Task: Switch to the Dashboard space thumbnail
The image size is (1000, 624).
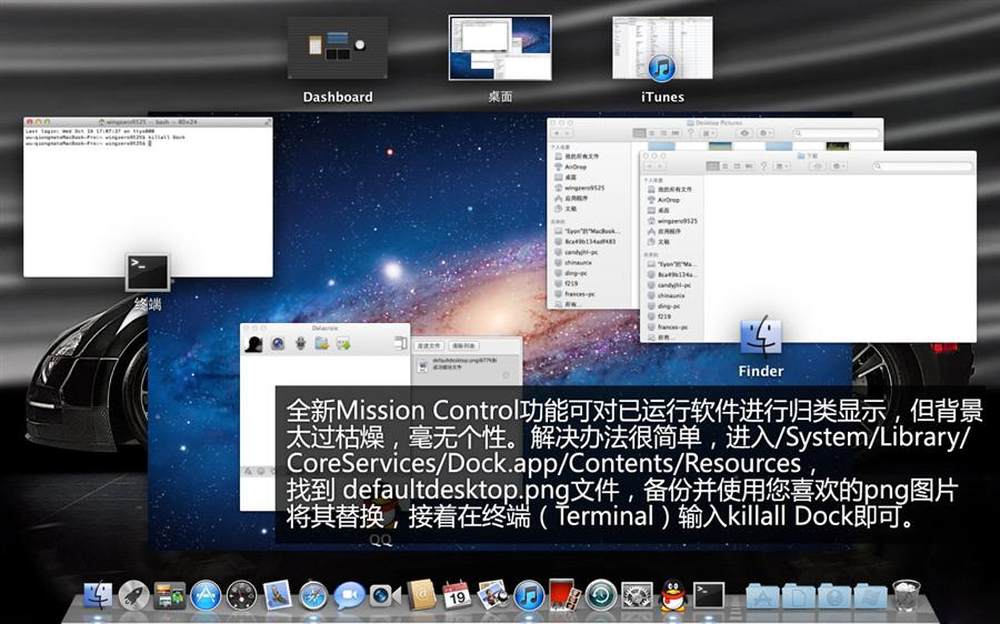Action: click(337, 48)
